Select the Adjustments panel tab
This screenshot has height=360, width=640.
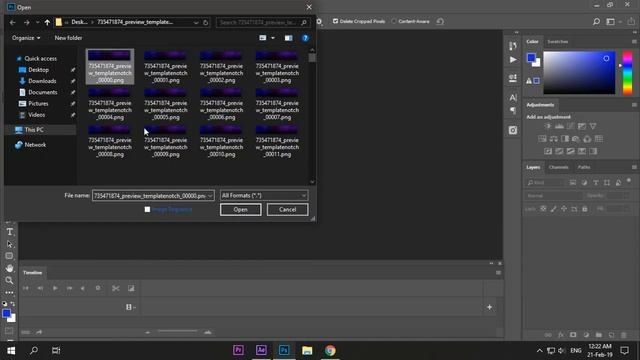pos(540,105)
